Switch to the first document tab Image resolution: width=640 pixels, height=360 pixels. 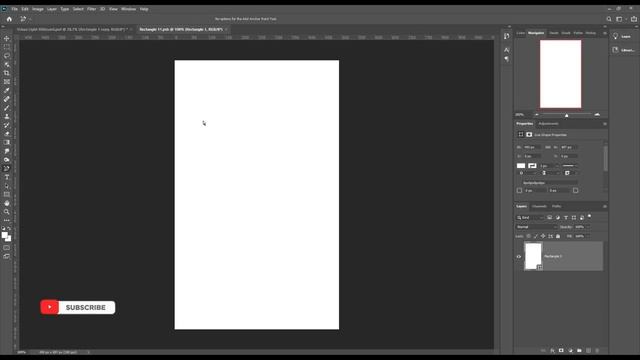click(72, 29)
